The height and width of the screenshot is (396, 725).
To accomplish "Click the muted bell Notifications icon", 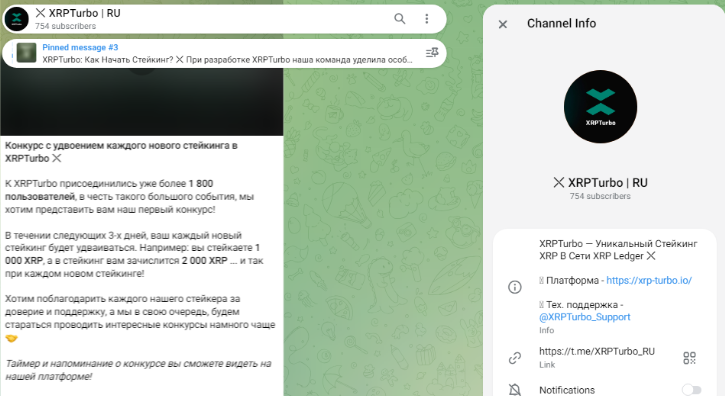I will tap(515, 390).
